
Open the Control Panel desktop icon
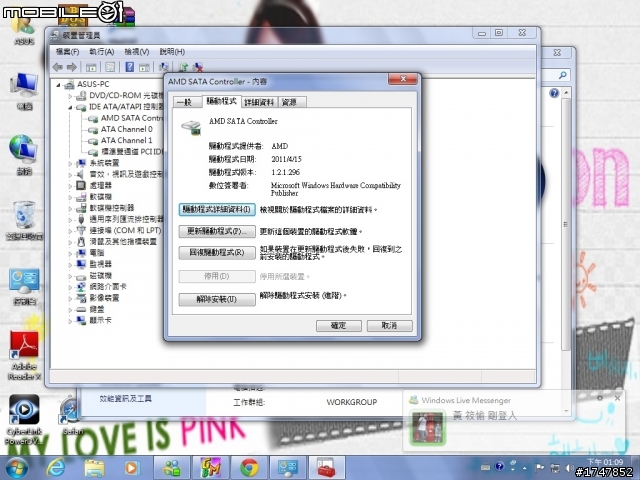(x=24, y=287)
